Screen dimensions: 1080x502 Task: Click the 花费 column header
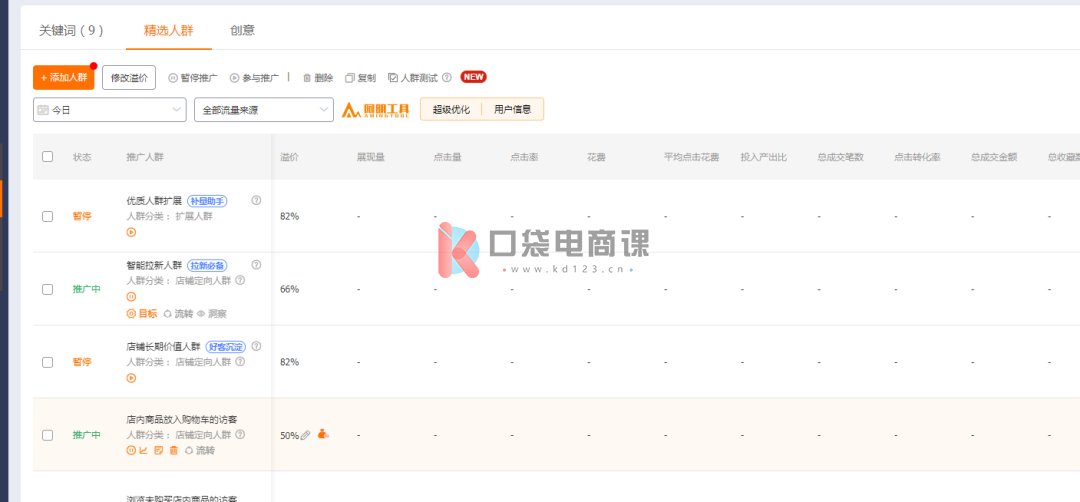(596, 157)
